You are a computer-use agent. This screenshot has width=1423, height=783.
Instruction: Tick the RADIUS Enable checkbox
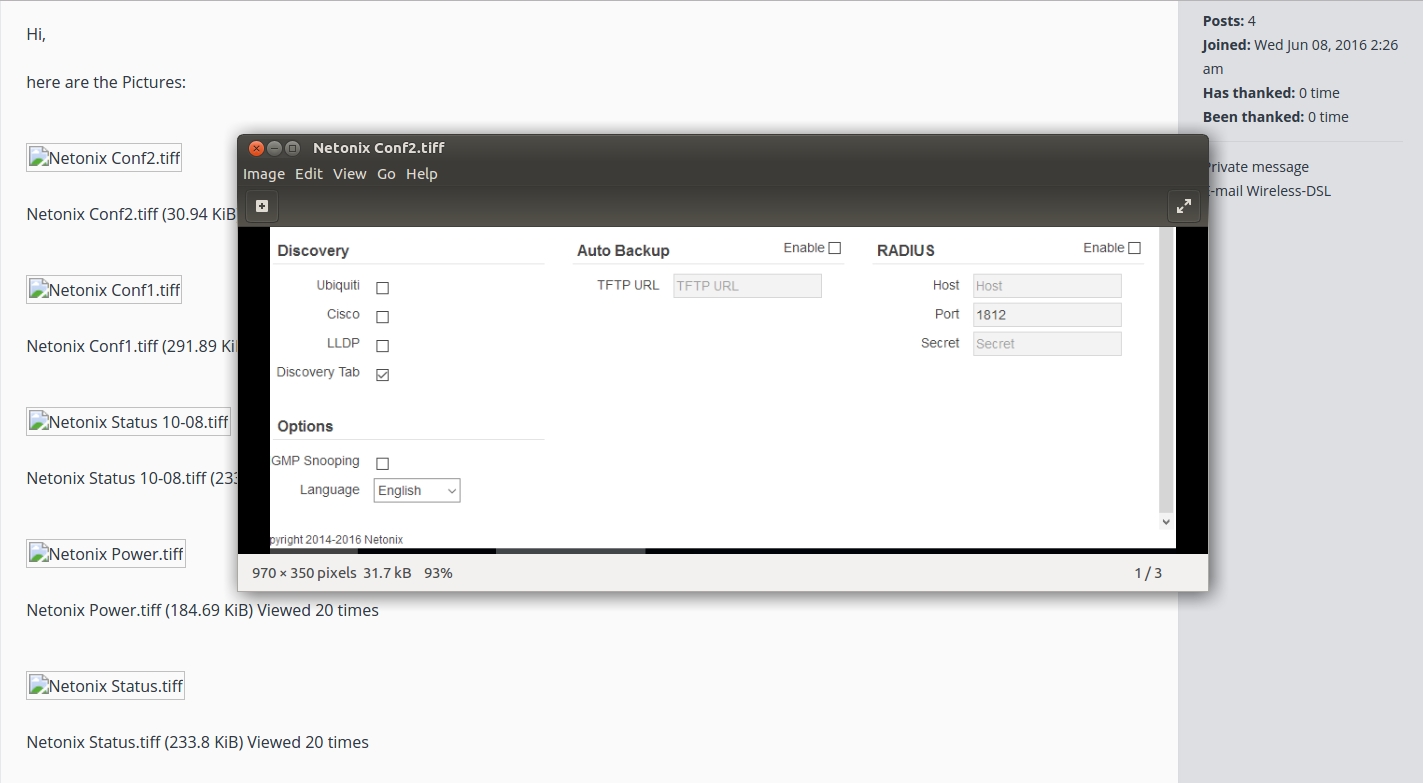(x=1134, y=248)
